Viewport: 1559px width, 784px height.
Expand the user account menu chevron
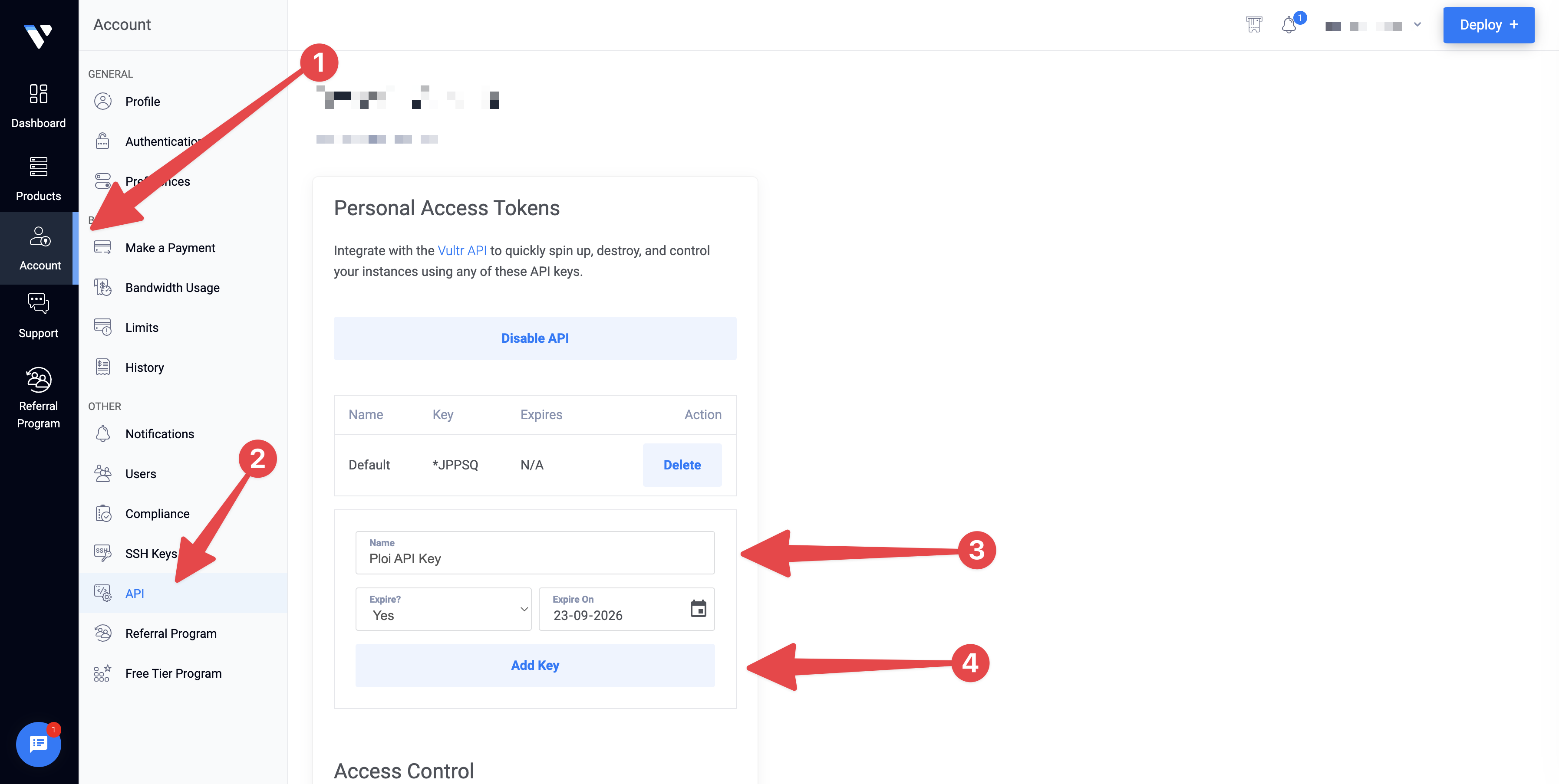coord(1417,25)
